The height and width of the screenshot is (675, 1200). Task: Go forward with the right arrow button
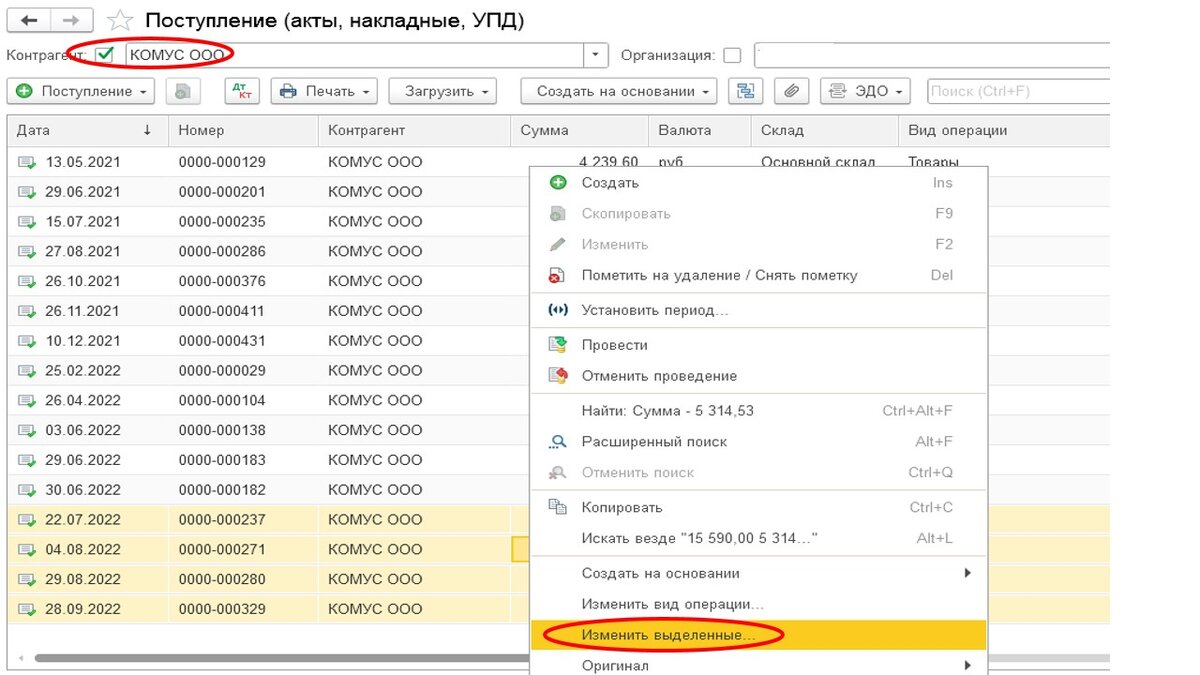coord(71,20)
